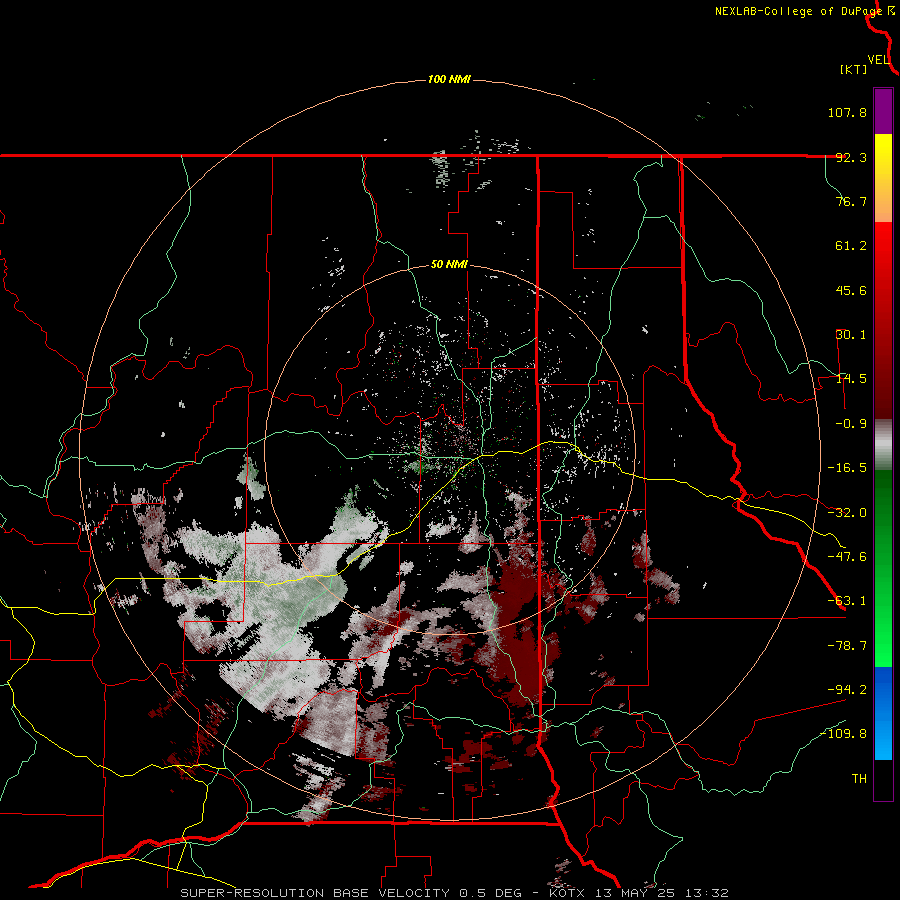Click the 30.1 legend value
Image resolution: width=900 pixels, height=900 pixels.
tap(851, 335)
